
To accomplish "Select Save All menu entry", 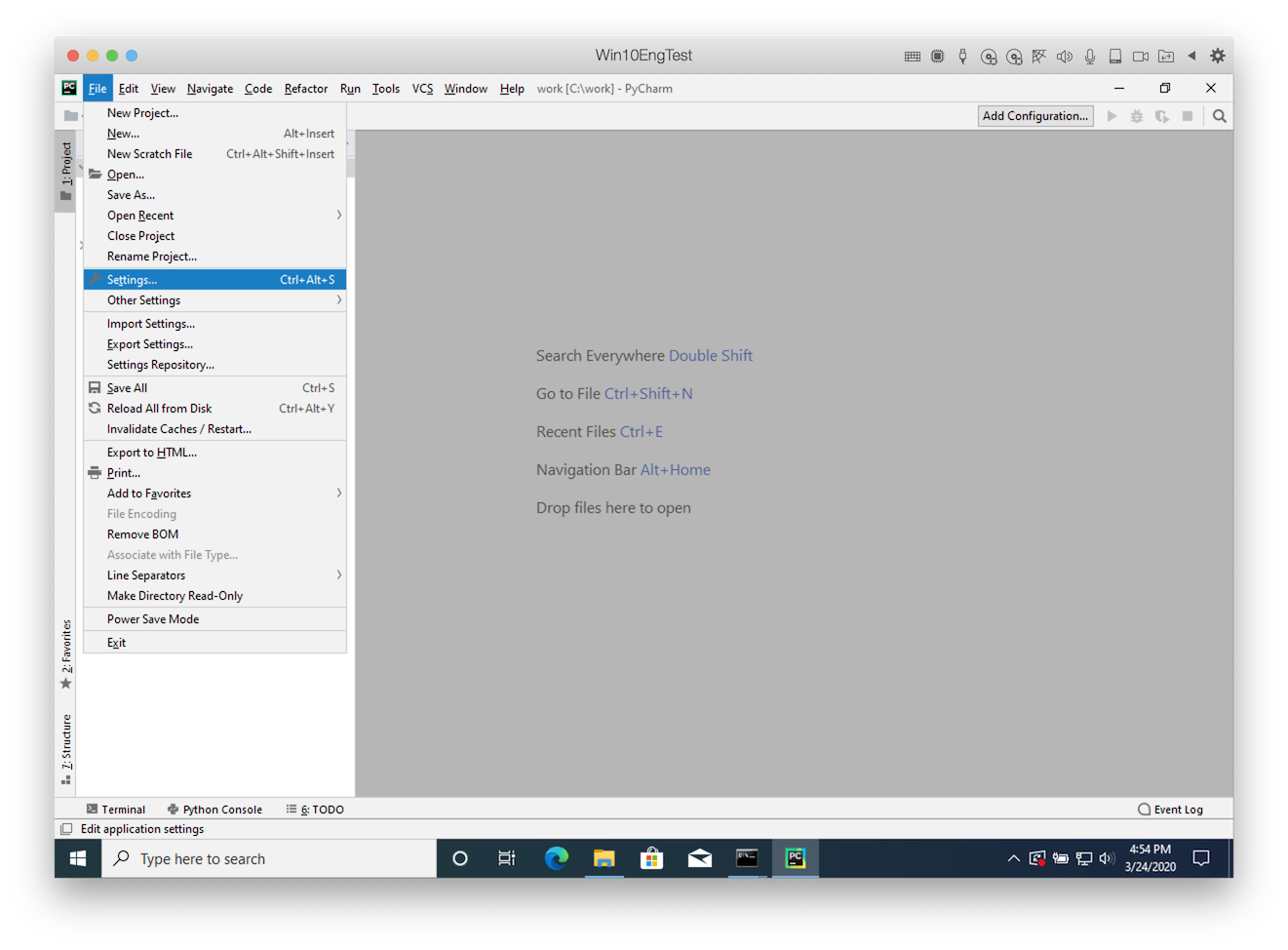I will tap(215, 388).
